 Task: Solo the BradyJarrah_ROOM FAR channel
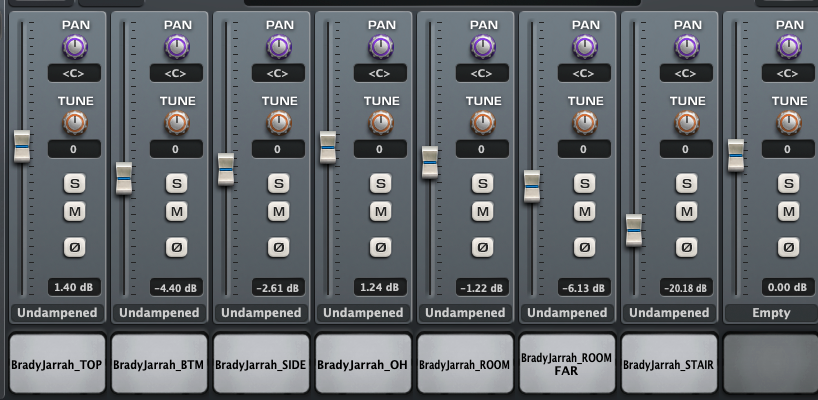584,184
